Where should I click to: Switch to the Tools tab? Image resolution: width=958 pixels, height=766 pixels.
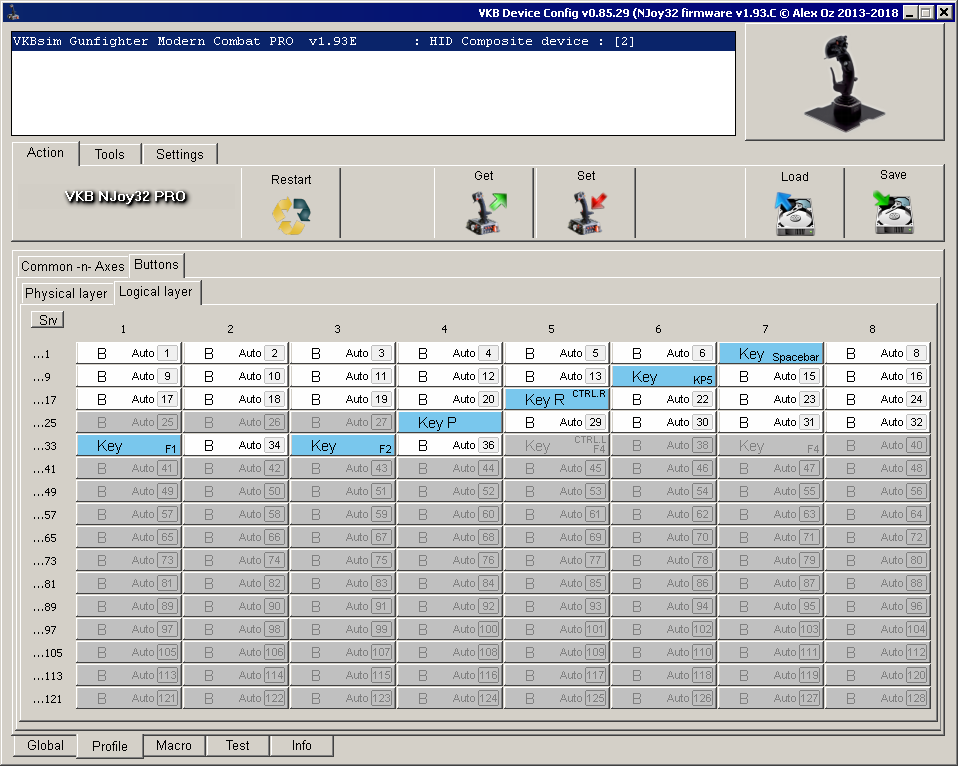pos(110,154)
